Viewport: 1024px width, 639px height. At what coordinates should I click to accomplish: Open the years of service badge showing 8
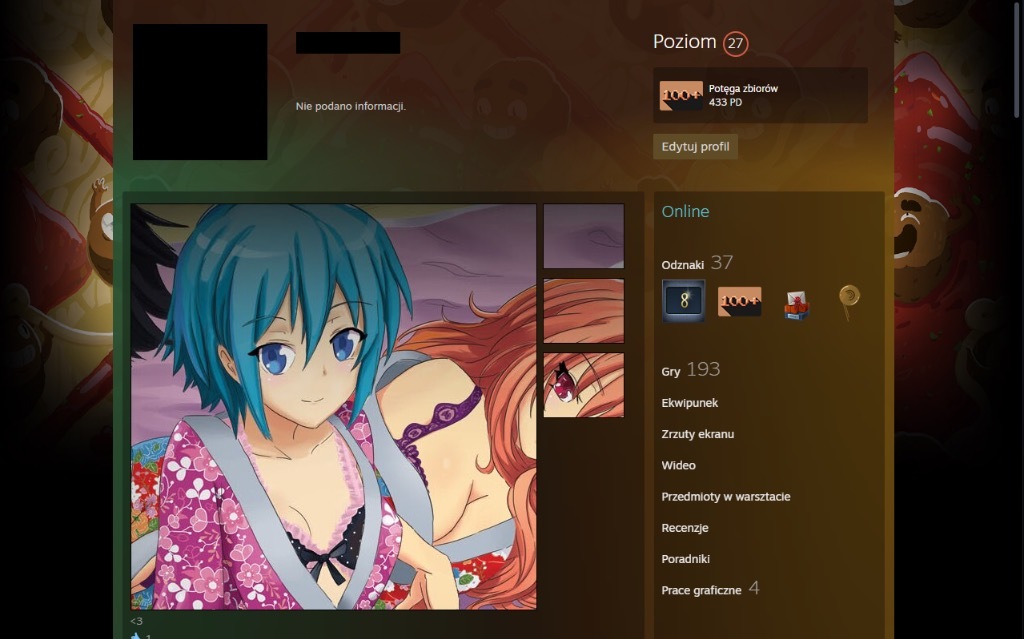[x=683, y=301]
